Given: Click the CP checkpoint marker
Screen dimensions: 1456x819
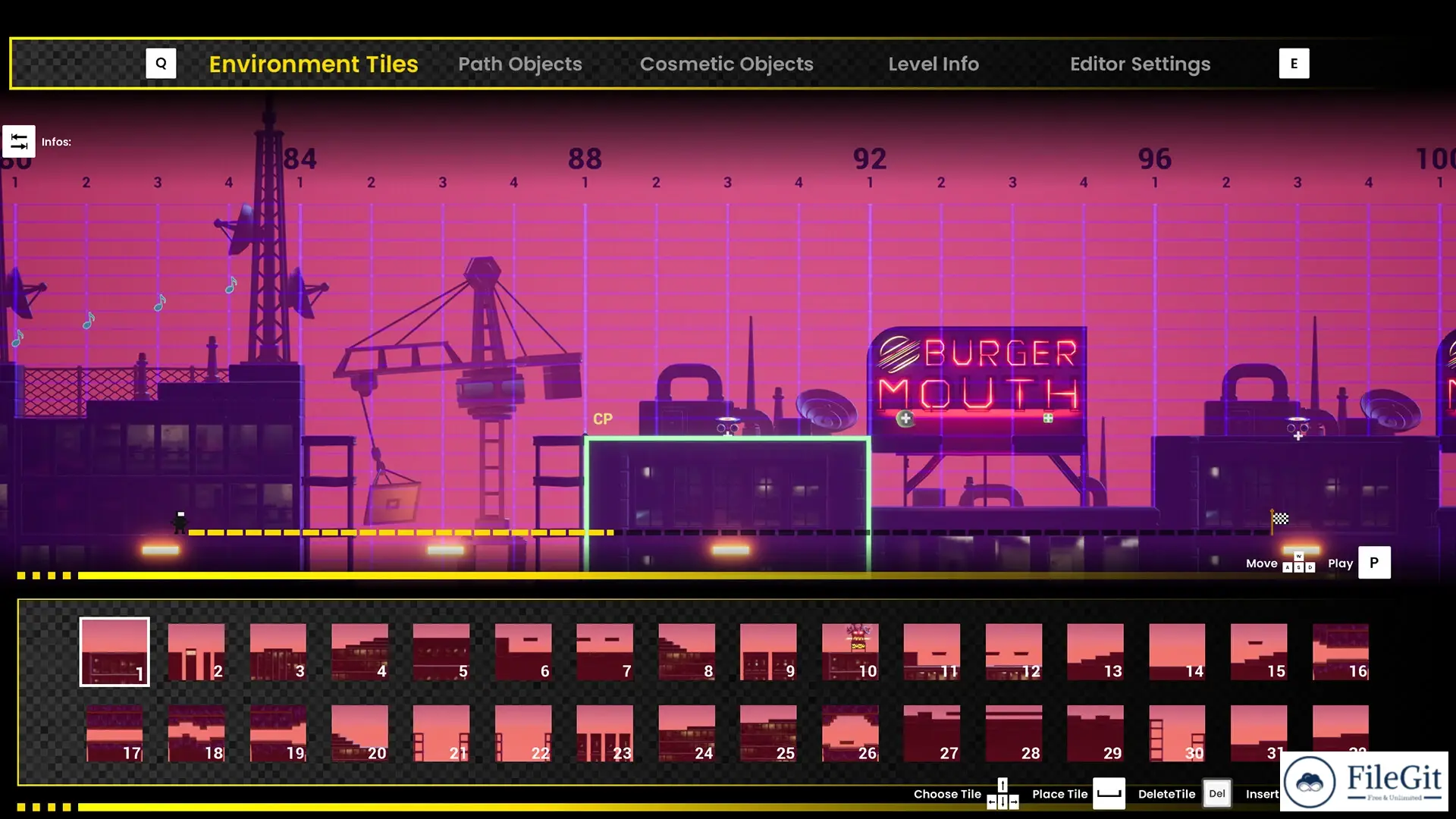Looking at the screenshot, I should (x=602, y=419).
